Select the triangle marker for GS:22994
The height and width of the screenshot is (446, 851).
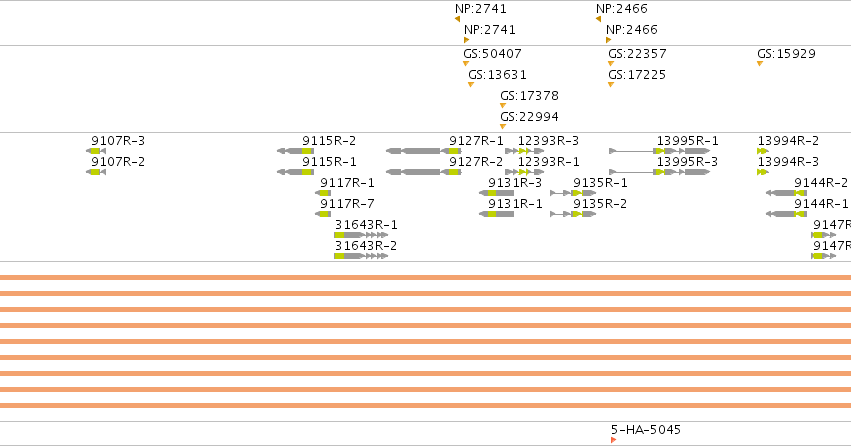coord(503,126)
